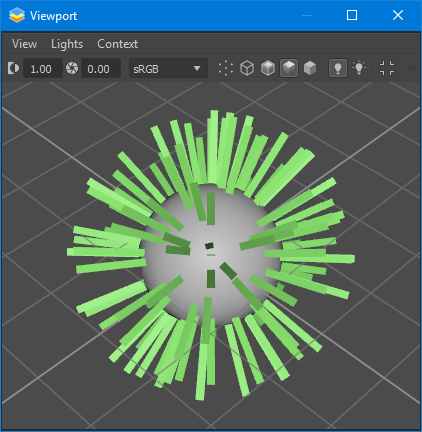Select wireframe-on-shaded cube mode
The height and width of the screenshot is (432, 422).
(x=268, y=68)
